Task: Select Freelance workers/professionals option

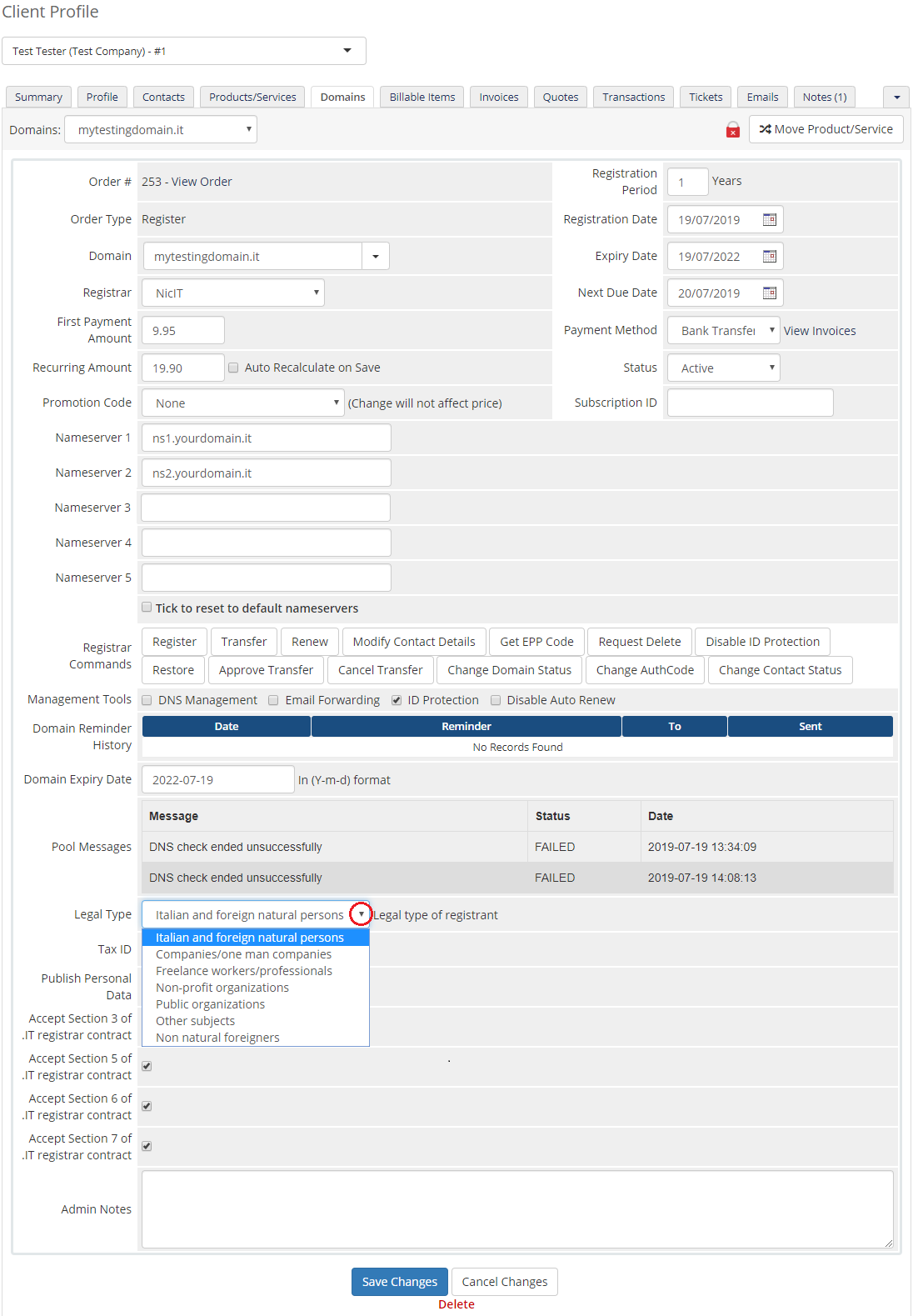Action: pyautogui.click(x=256, y=971)
